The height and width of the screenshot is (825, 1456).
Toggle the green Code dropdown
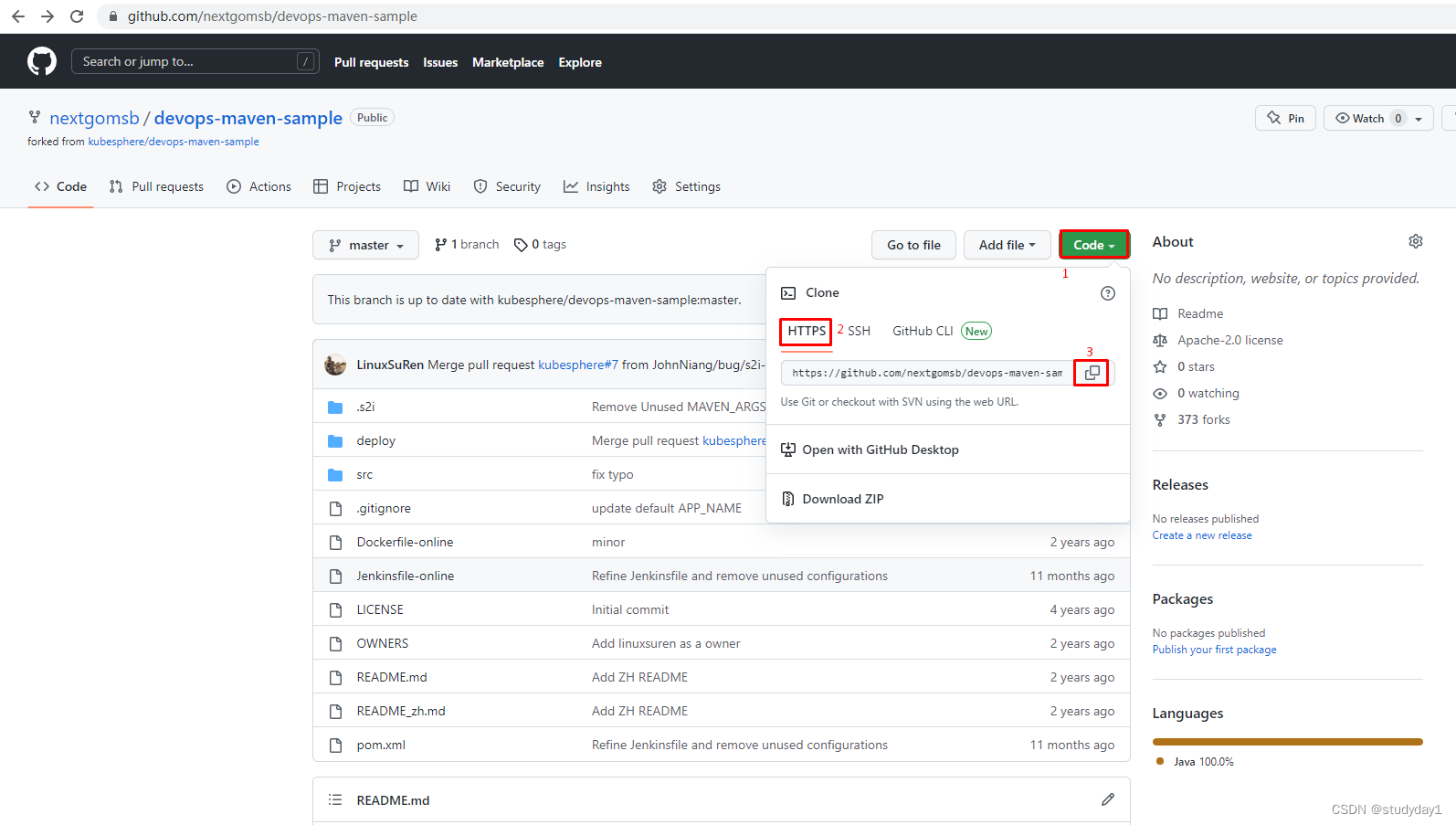(x=1093, y=245)
